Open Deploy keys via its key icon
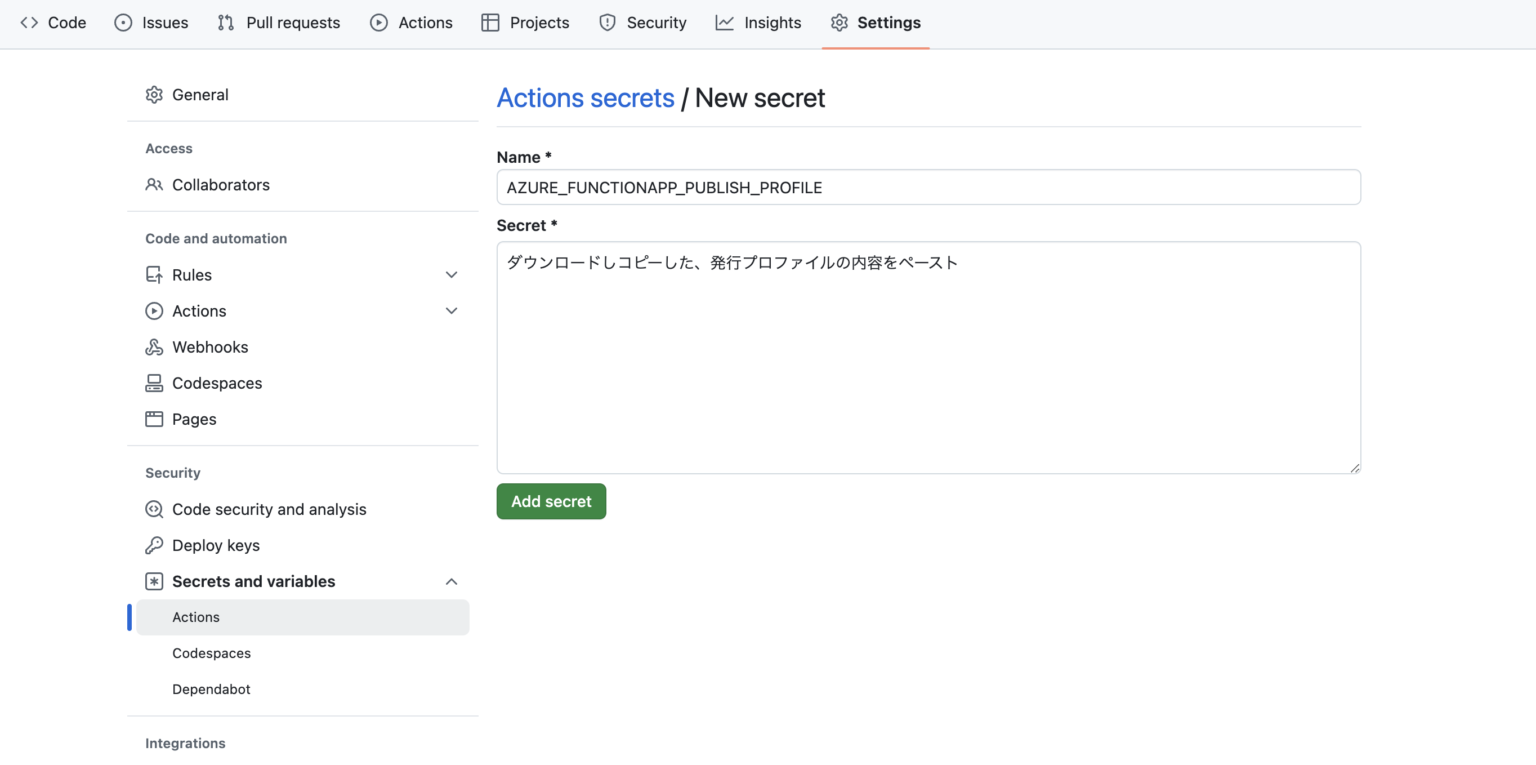The width and height of the screenshot is (1536, 765). click(155, 545)
